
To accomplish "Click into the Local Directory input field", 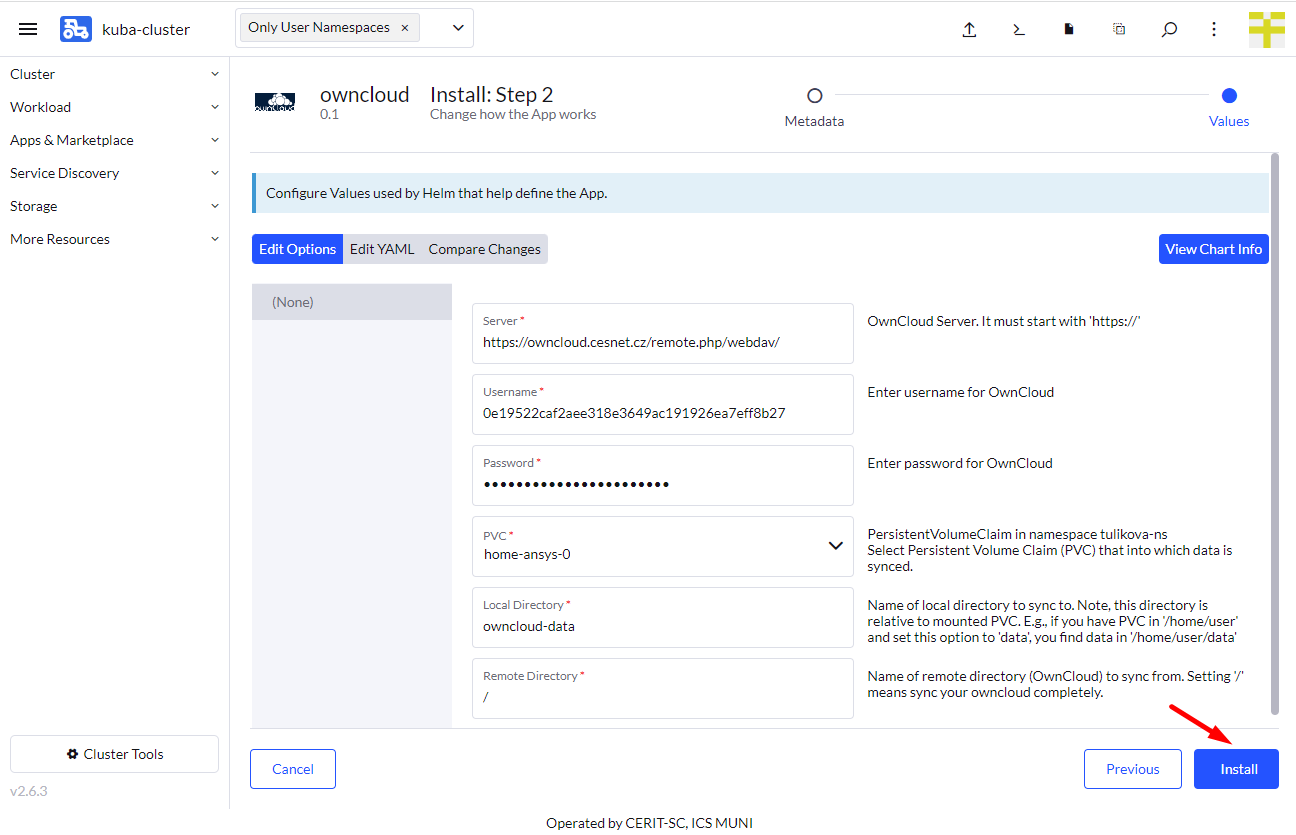I will (x=662, y=626).
